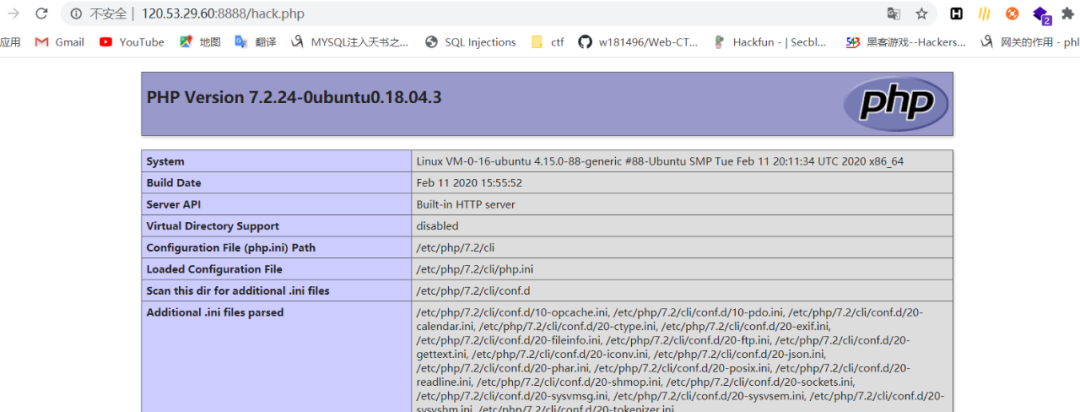This screenshot has height=412, width=1080.
Task: Select the Loaded Configuration File label
Action: point(214,269)
